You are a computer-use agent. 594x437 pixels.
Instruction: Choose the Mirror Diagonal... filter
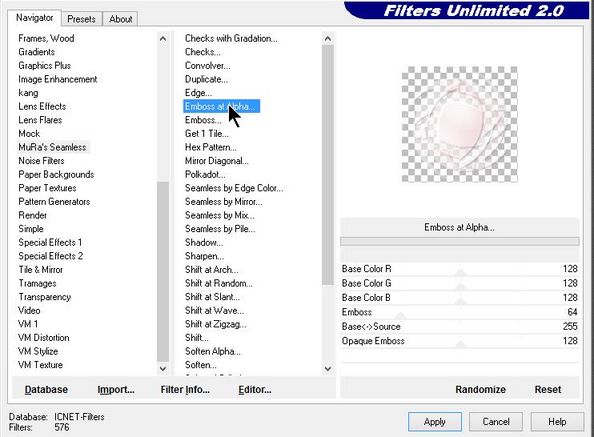point(217,161)
